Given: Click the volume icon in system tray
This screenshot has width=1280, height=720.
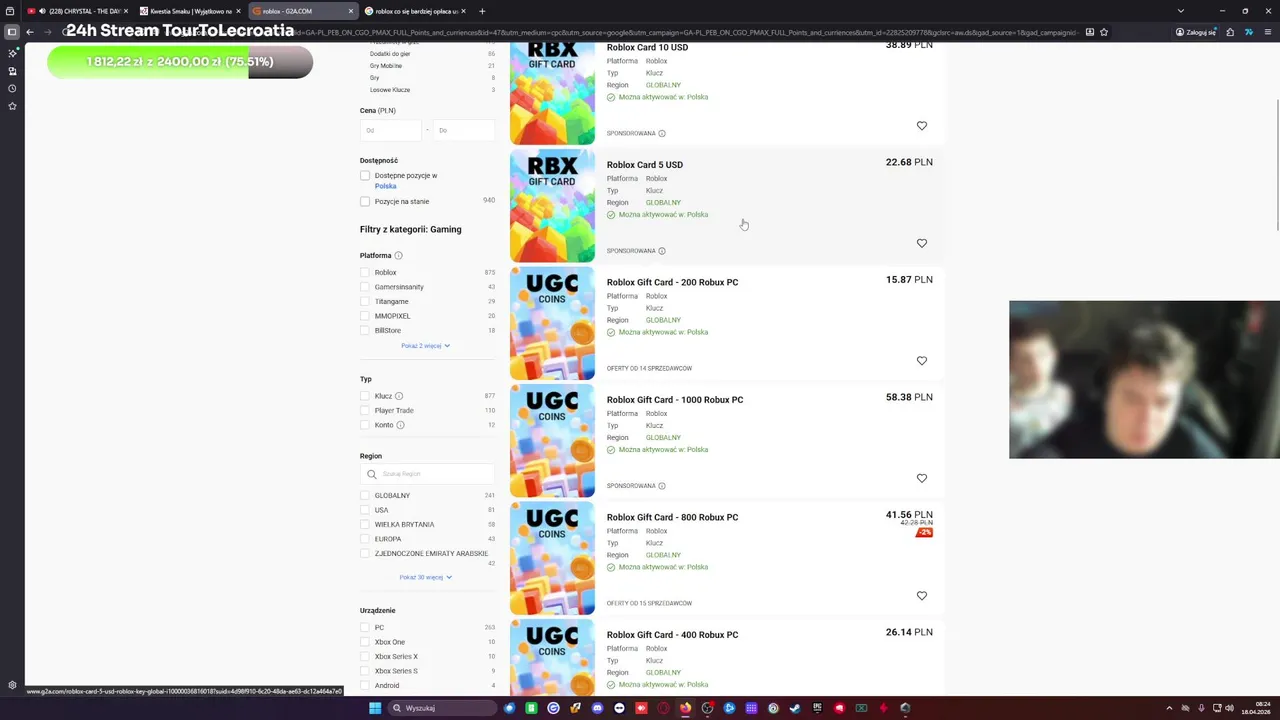Looking at the screenshot, I should point(1229,708).
